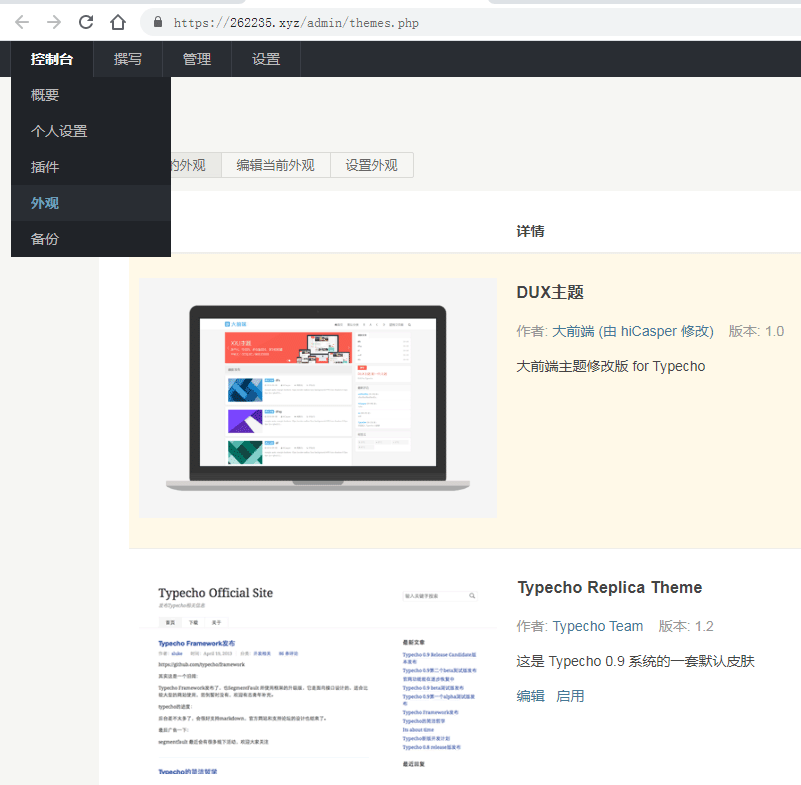801x785 pixels.
Task: Open the 控制台 top menu
Action: (52, 59)
